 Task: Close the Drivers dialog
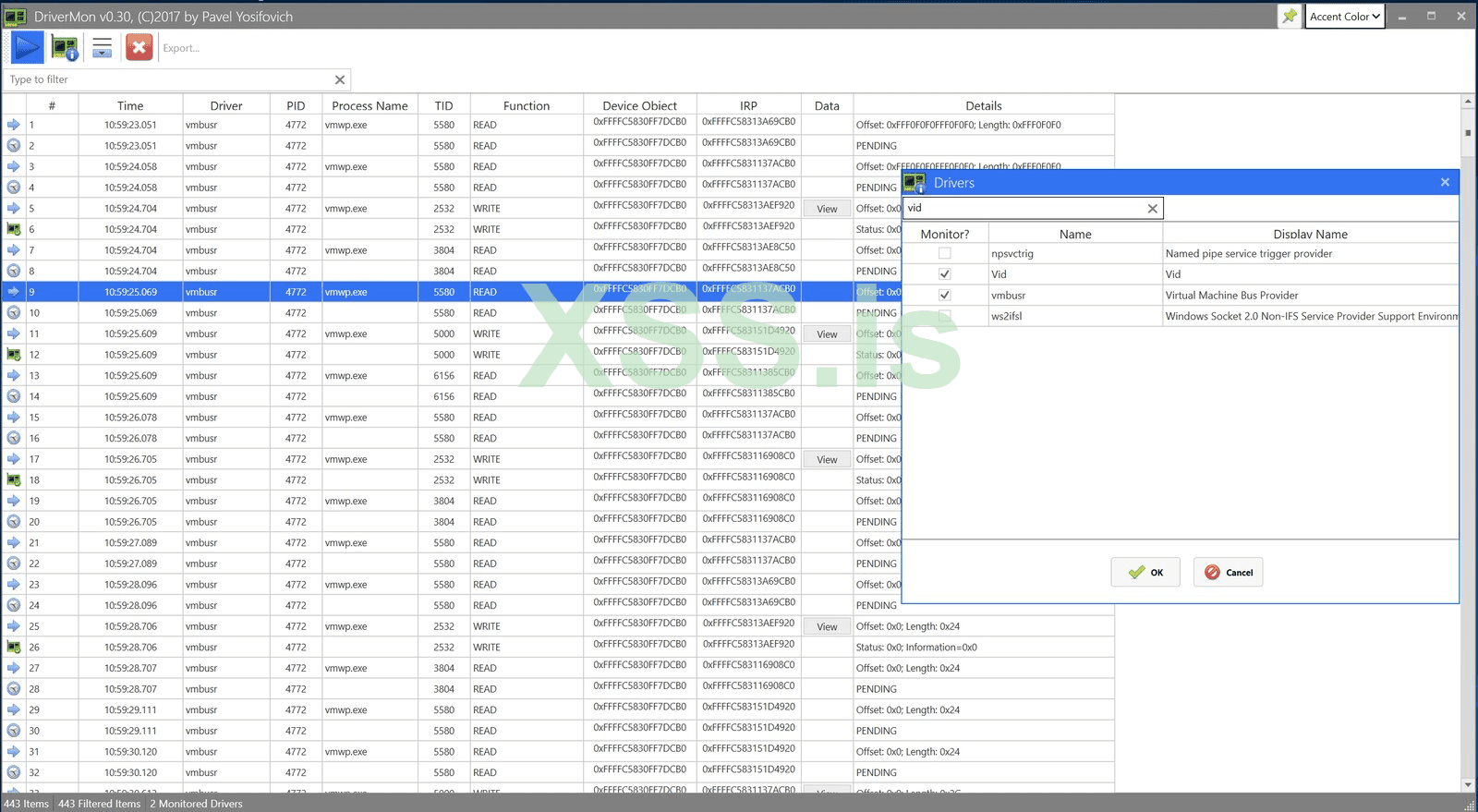click(x=1445, y=182)
